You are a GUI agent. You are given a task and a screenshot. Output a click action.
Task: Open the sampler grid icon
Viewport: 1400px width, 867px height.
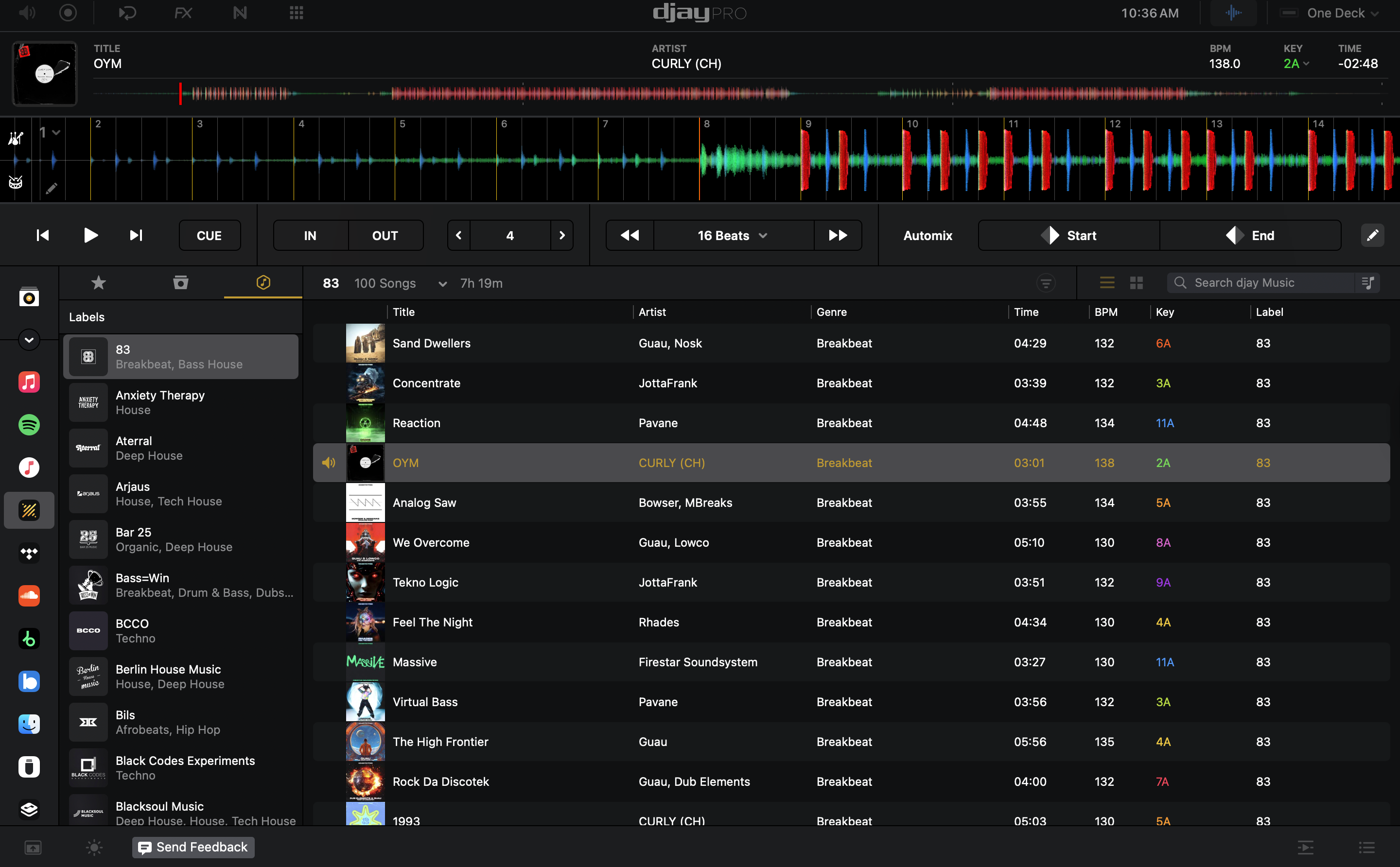pos(296,13)
